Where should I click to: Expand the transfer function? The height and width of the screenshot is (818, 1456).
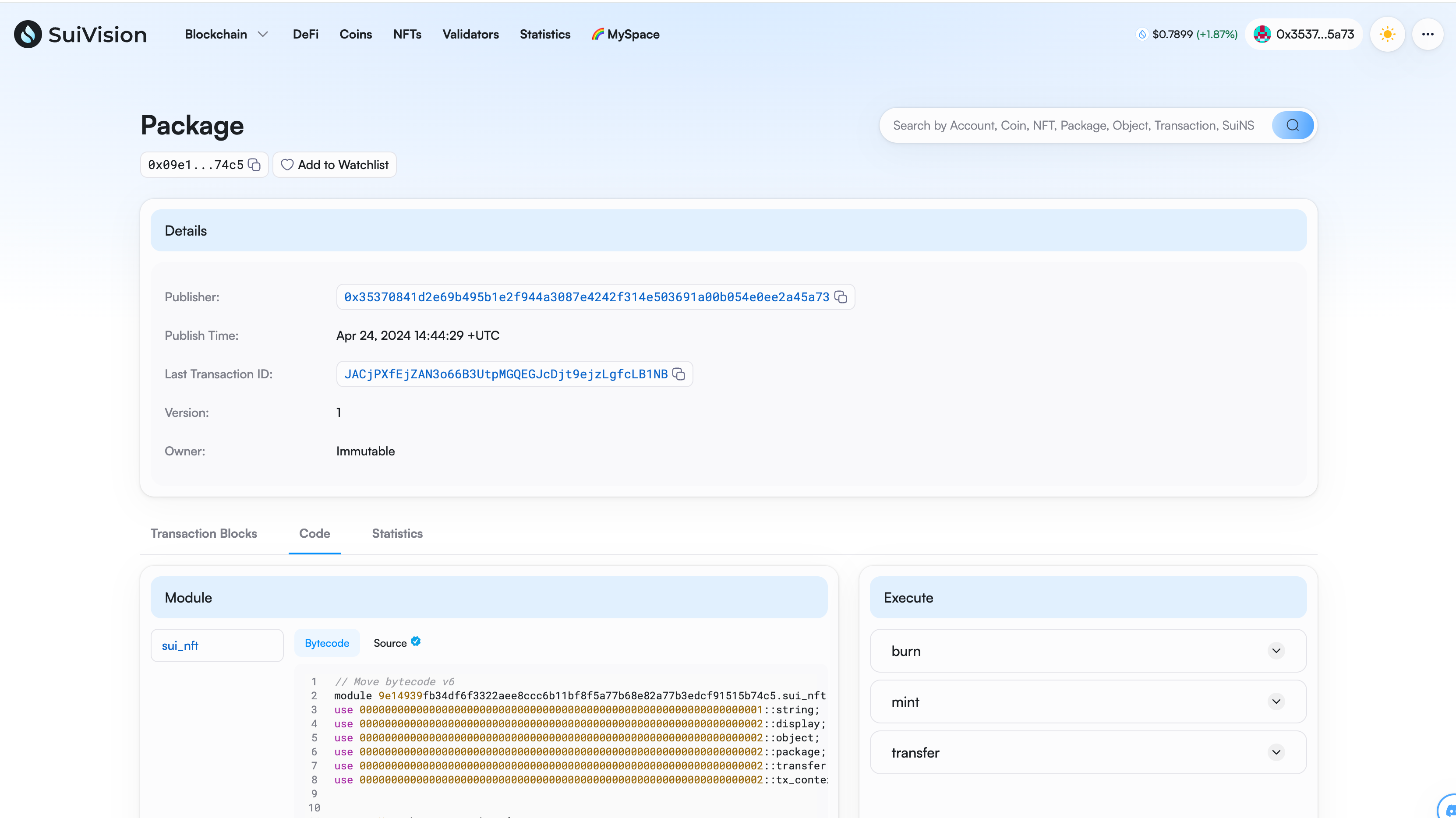[x=1088, y=752]
